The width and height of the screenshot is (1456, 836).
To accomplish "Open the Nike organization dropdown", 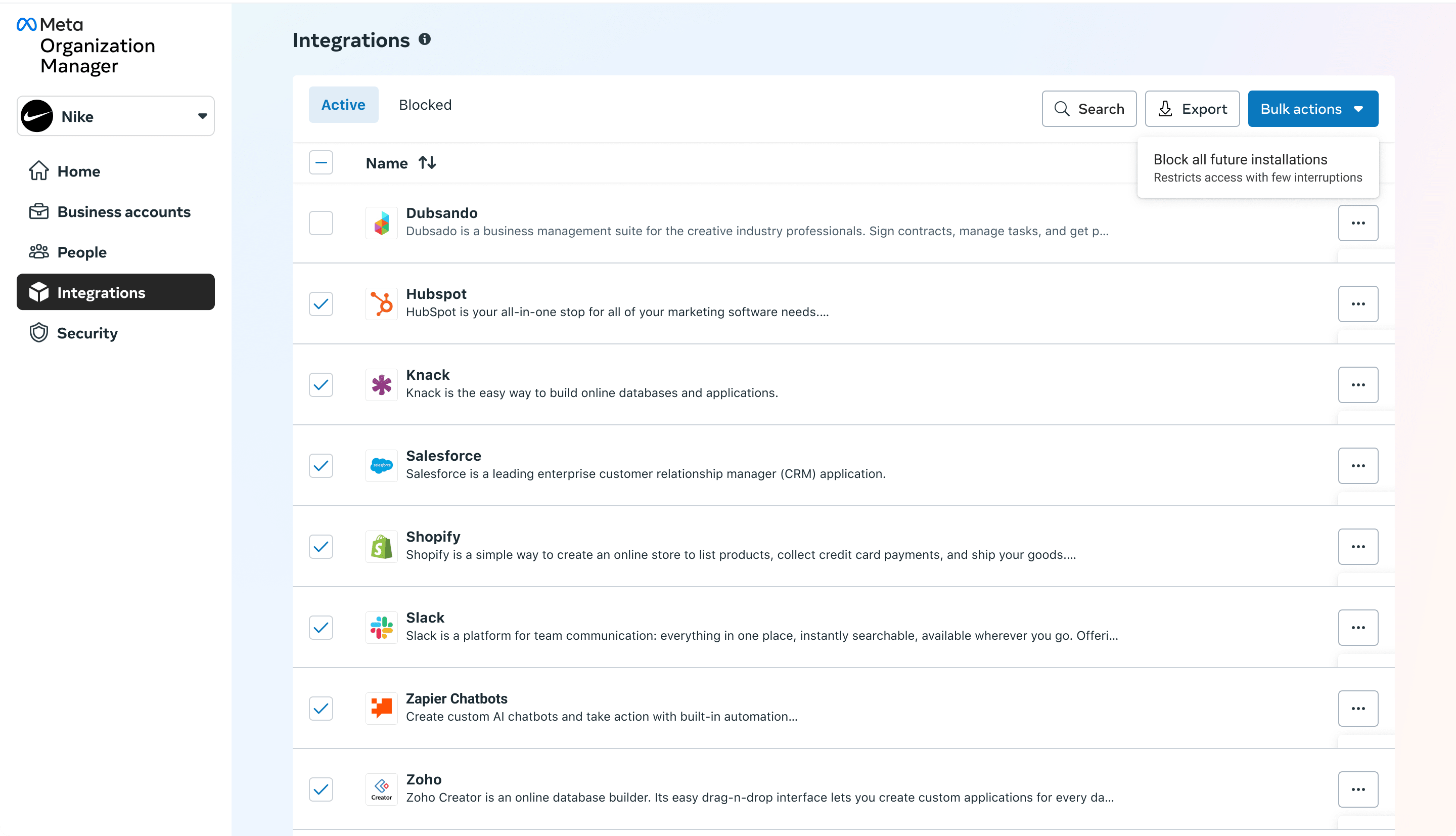I will (x=115, y=116).
